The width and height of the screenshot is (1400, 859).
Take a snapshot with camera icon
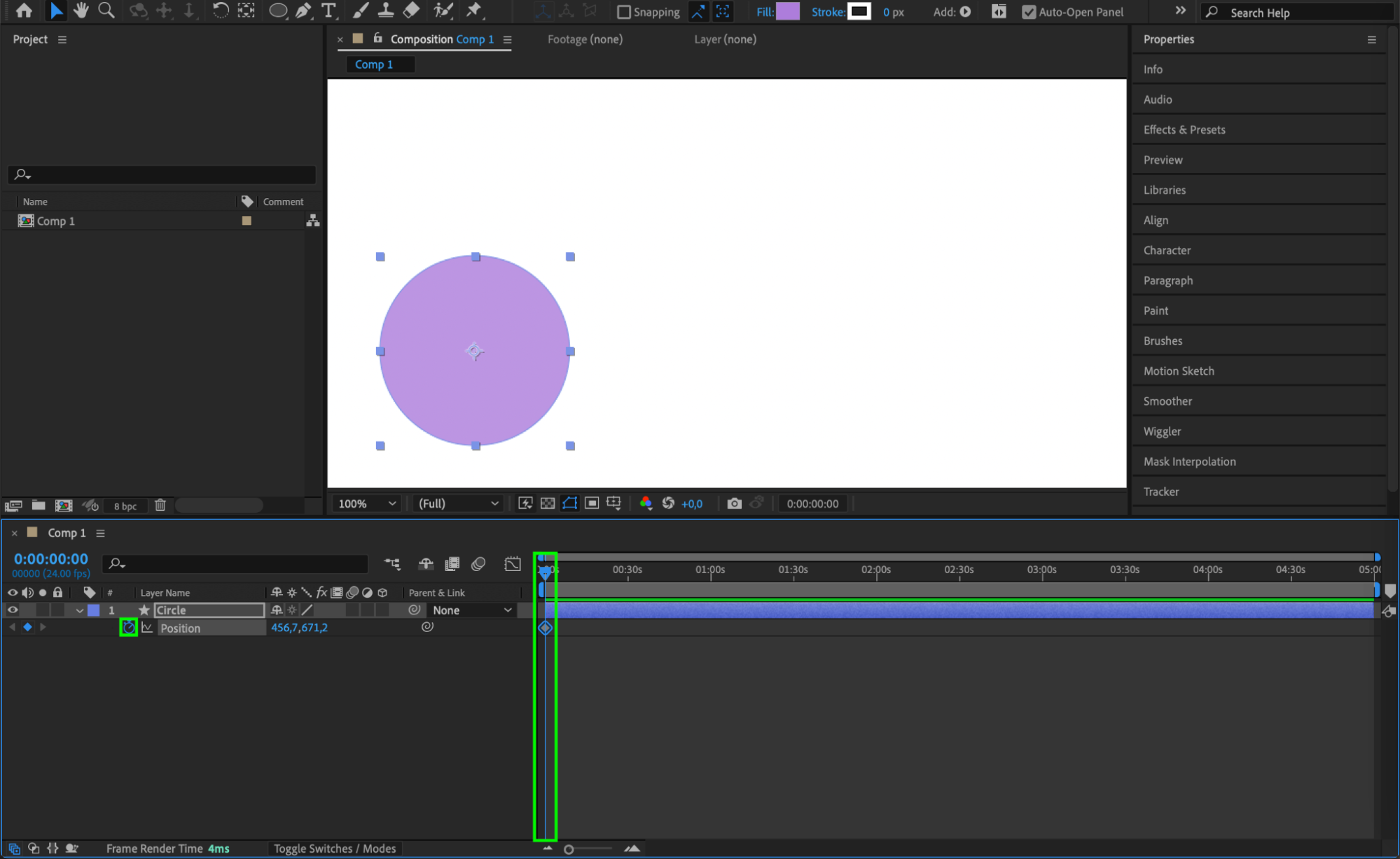pos(734,503)
